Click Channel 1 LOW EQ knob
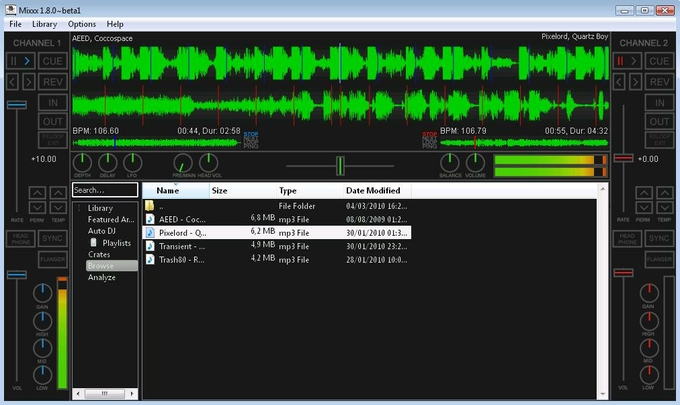The width and height of the screenshot is (680, 405). tap(42, 375)
